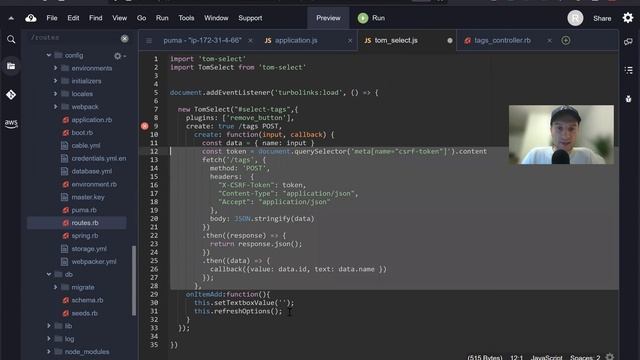Open editor status bar settings gear
The height and width of the screenshot is (360, 640).
[610, 357]
